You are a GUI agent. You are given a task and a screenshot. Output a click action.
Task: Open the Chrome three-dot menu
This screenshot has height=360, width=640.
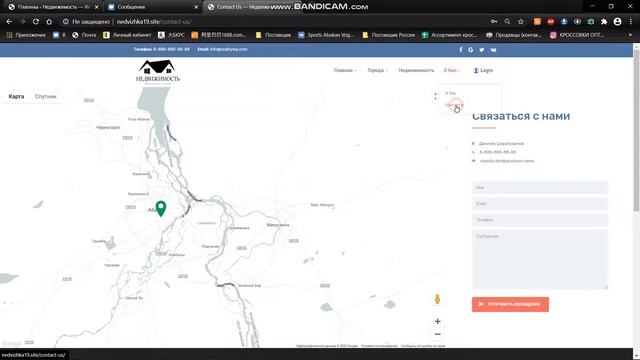(631, 22)
